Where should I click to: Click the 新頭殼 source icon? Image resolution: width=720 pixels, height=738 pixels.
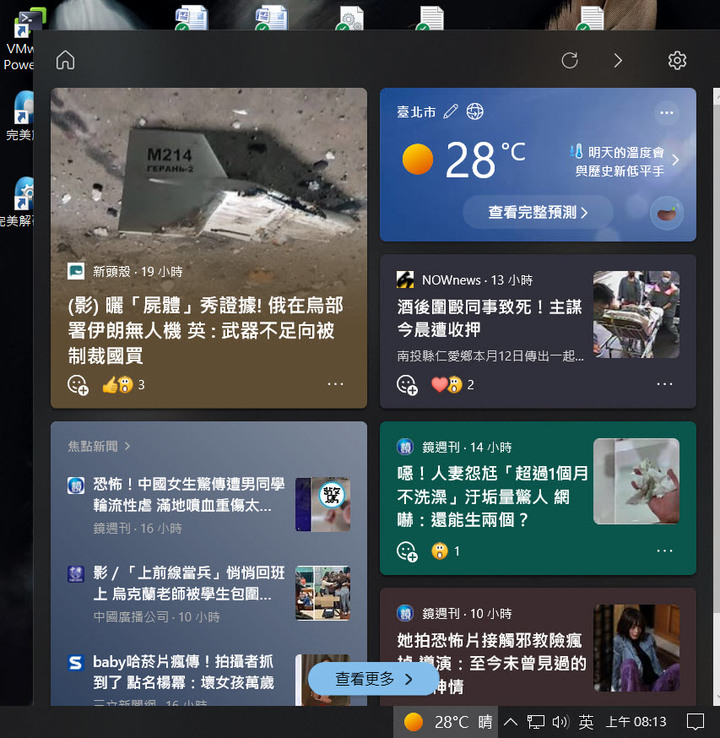tap(76, 271)
